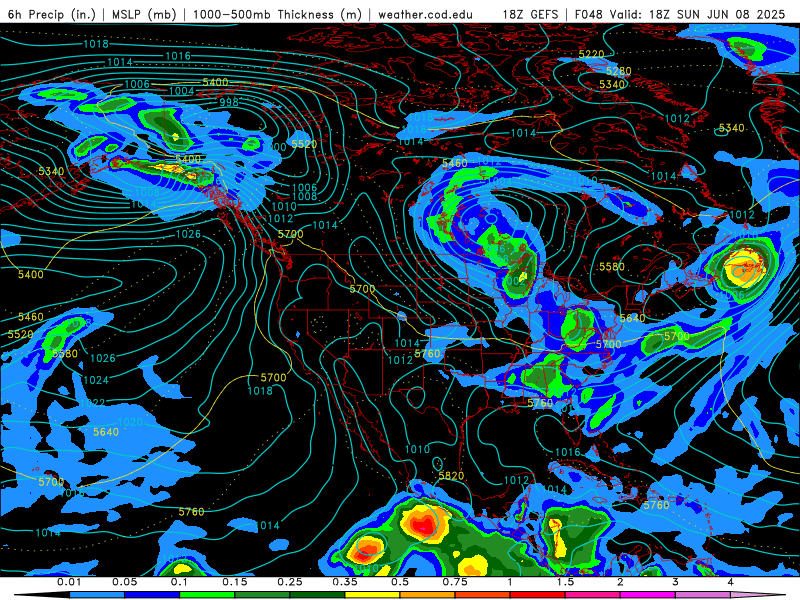
Task: Click the 1002 low pressure label
Action: 514,281
